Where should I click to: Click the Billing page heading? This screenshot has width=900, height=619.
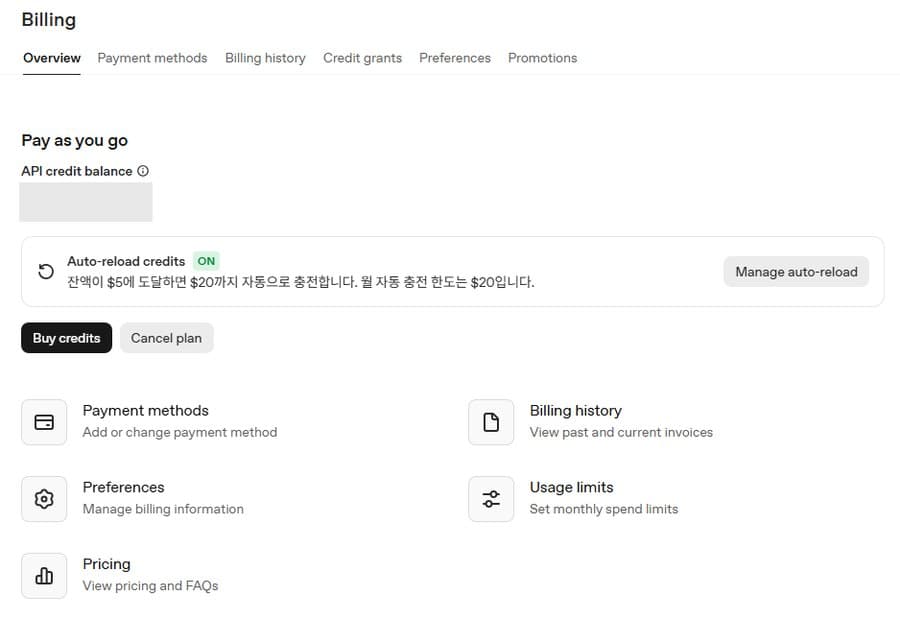tap(49, 20)
